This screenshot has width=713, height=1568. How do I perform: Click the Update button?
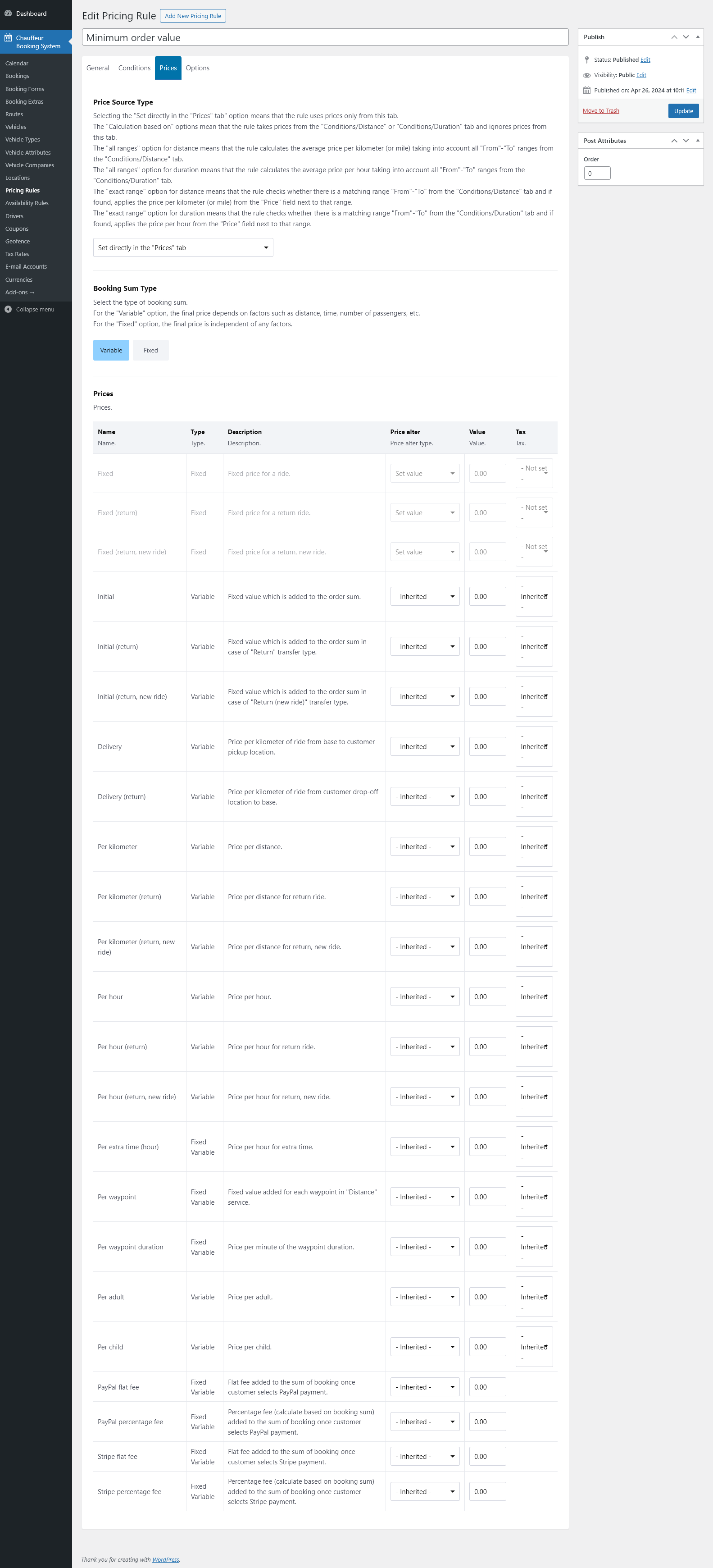click(683, 111)
